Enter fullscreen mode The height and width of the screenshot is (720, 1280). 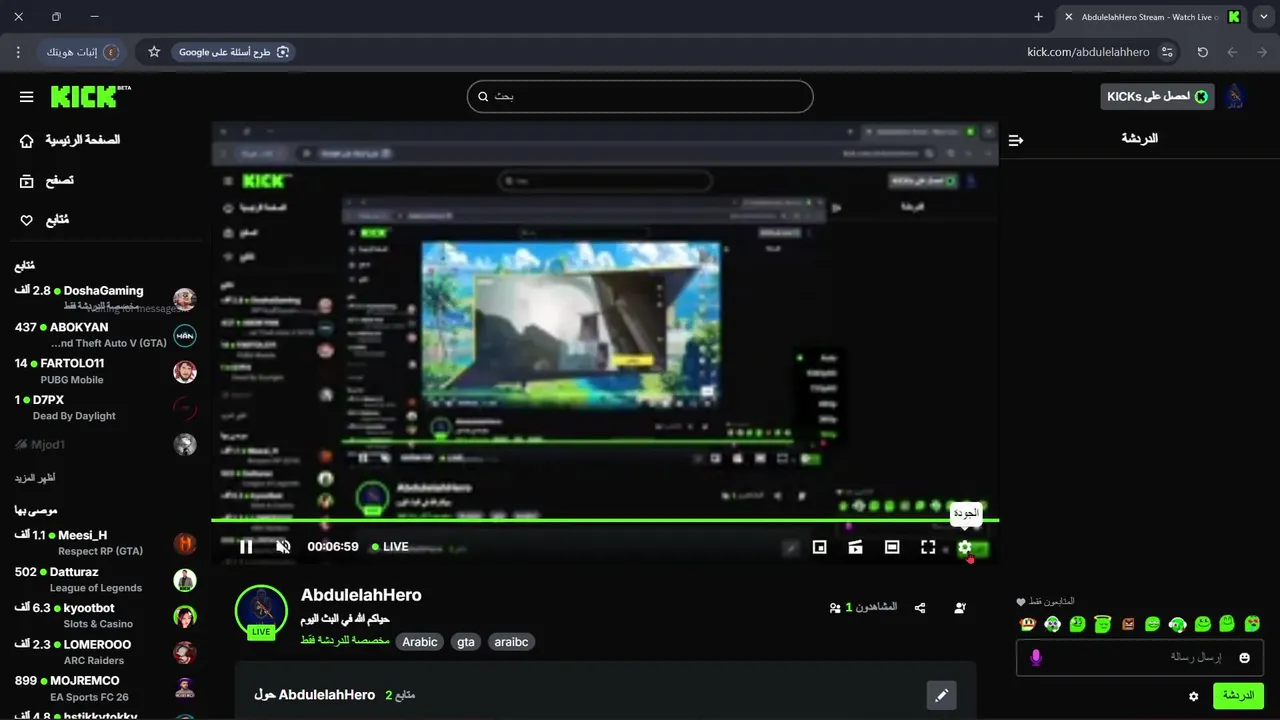(x=928, y=547)
